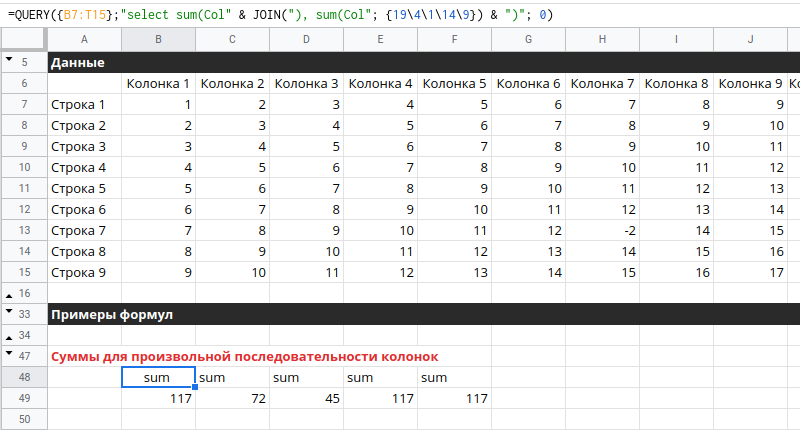Select the 117 result in column E
Screen dimensions: 800x430
click(x=380, y=398)
